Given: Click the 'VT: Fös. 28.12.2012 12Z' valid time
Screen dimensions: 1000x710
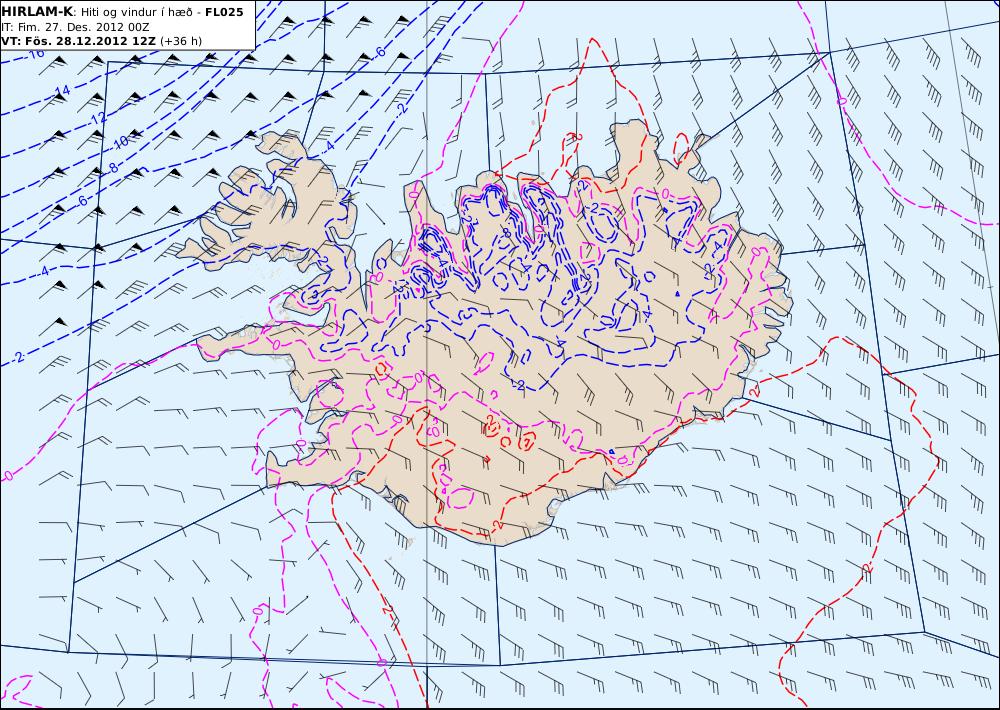Looking at the screenshot, I should (78, 41).
